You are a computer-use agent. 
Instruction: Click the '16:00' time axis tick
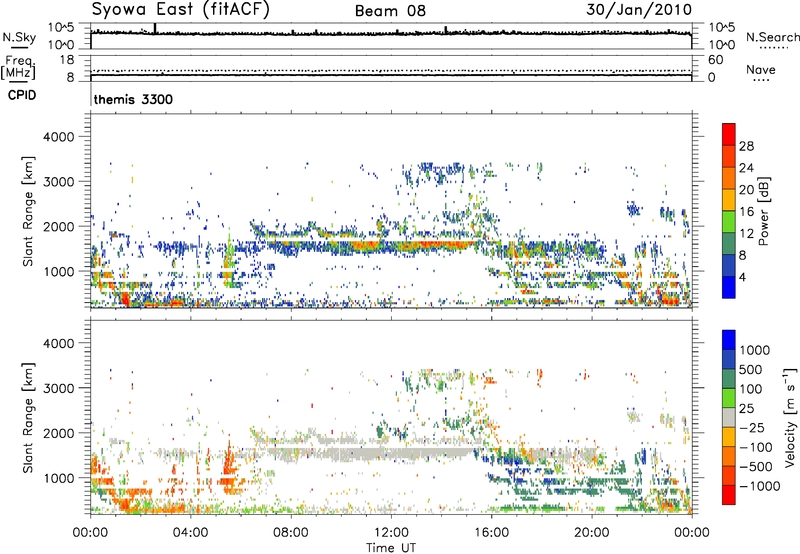click(491, 533)
